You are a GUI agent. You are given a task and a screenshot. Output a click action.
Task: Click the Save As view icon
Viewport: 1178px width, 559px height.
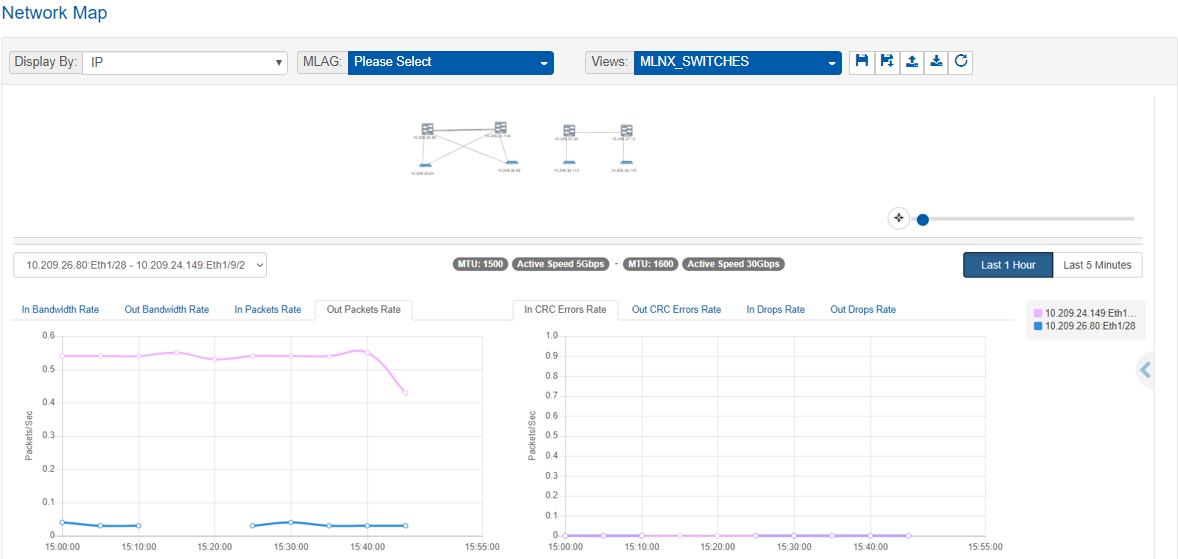(886, 62)
